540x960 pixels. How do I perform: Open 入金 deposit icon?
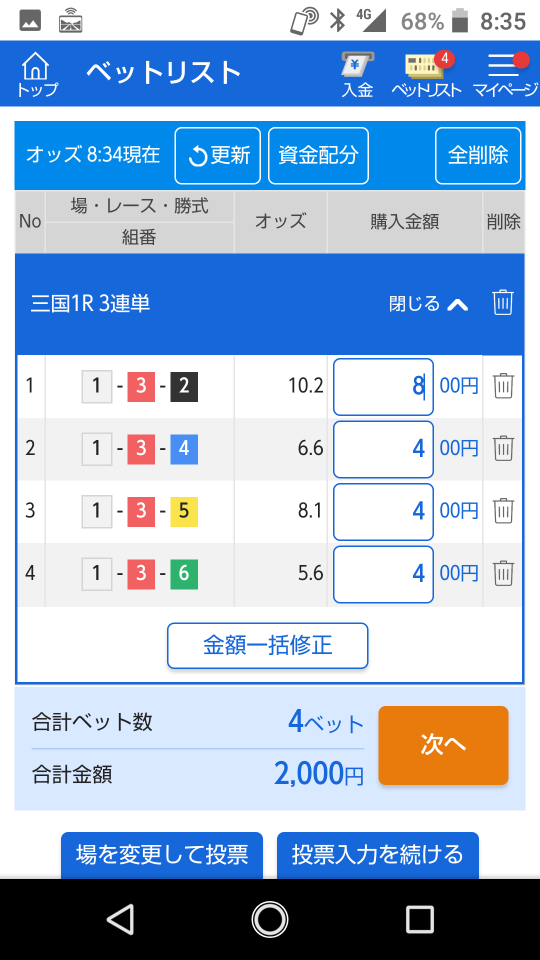(x=358, y=74)
